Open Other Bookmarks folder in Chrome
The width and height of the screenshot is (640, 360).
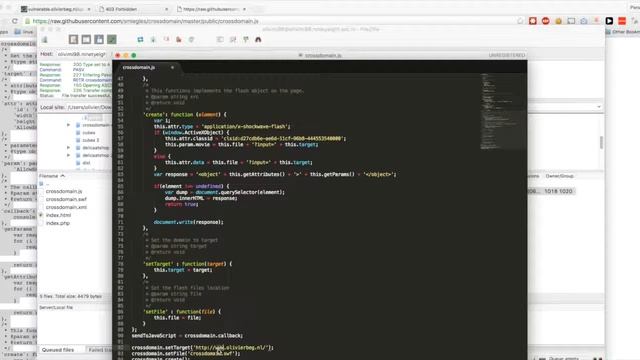pos(623,32)
